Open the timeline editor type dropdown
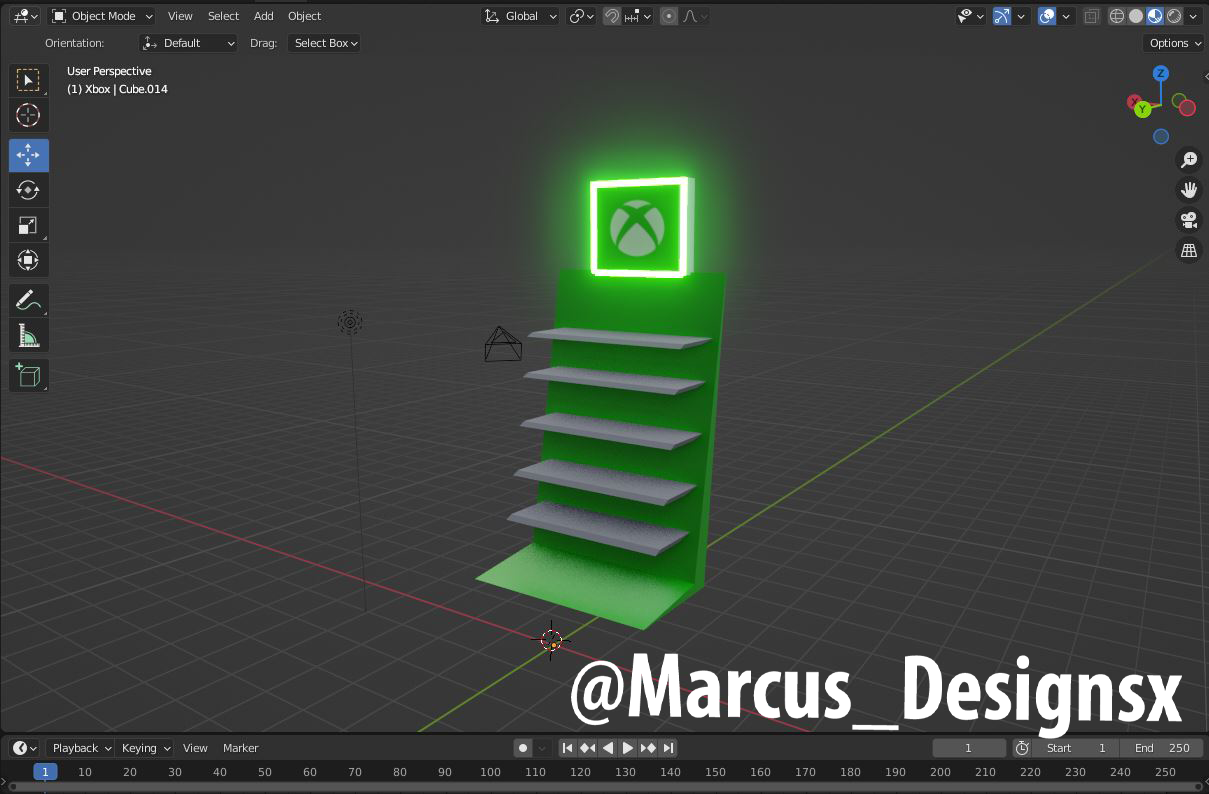 tap(25, 748)
